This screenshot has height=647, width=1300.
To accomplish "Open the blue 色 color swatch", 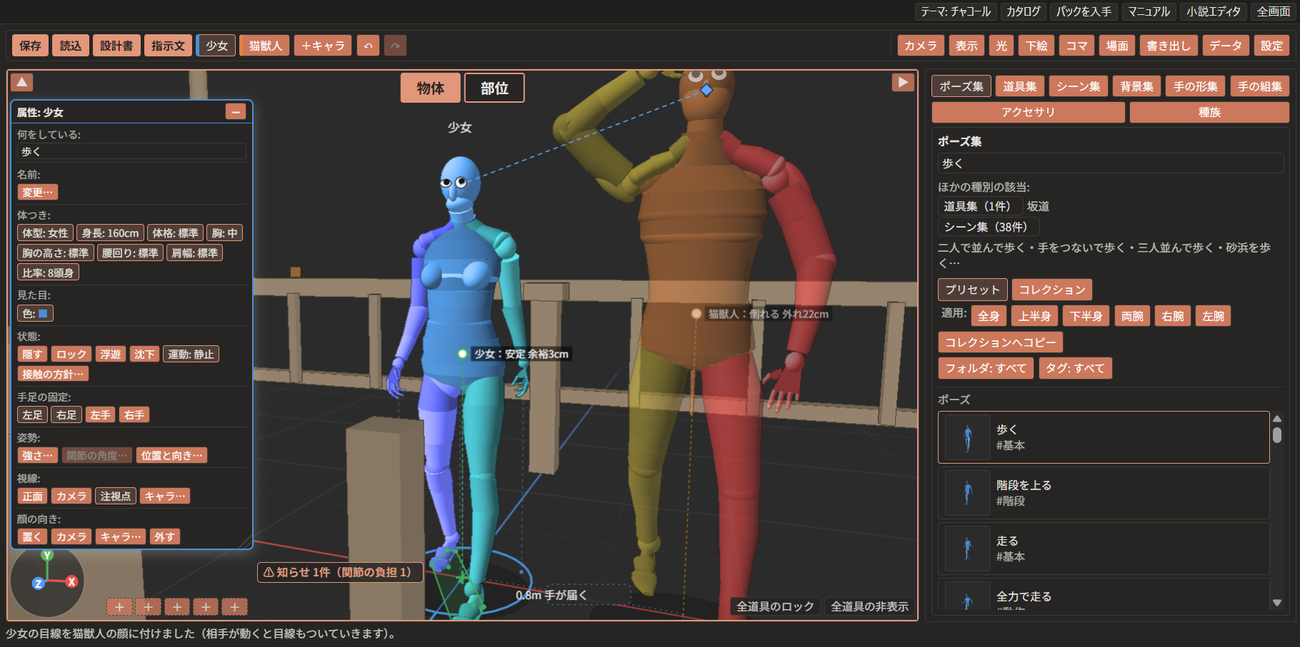I will (36, 313).
